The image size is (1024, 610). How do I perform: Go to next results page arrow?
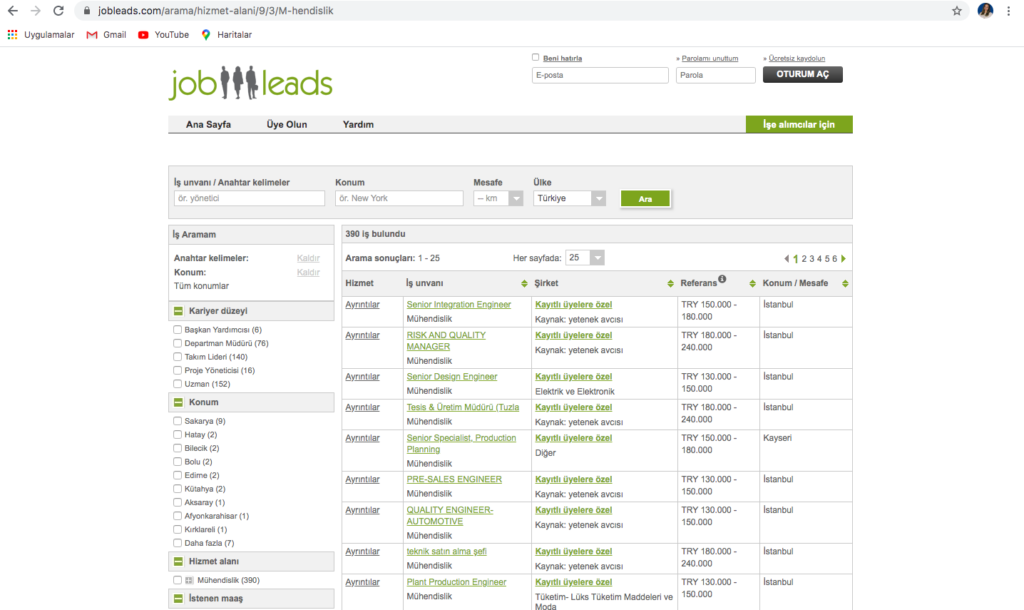[x=844, y=259]
